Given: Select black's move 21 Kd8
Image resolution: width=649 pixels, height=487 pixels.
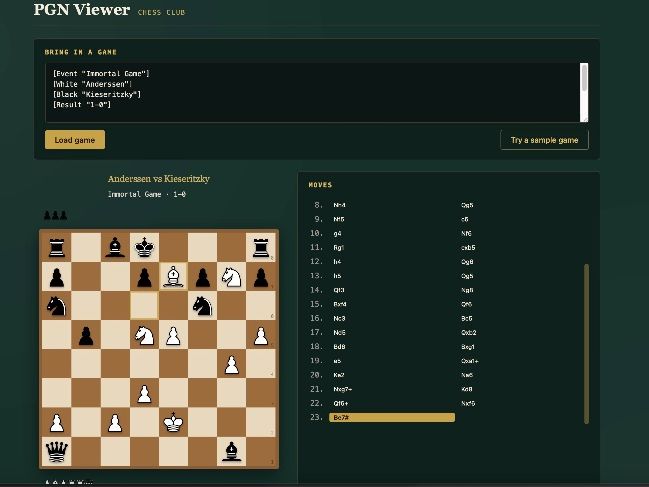Looking at the screenshot, I should coord(519,389).
